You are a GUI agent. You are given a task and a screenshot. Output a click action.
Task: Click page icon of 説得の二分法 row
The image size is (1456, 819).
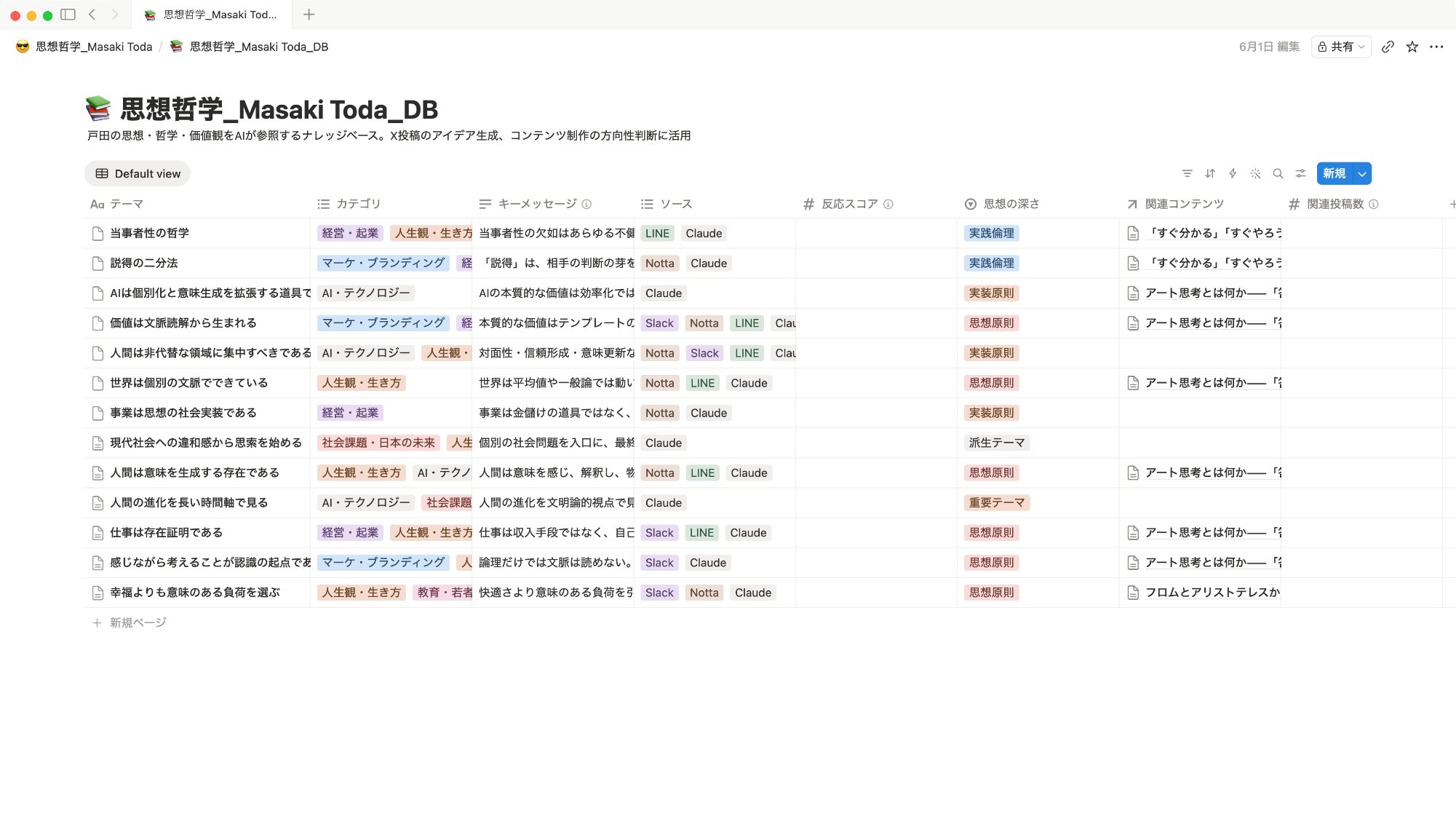(98, 263)
